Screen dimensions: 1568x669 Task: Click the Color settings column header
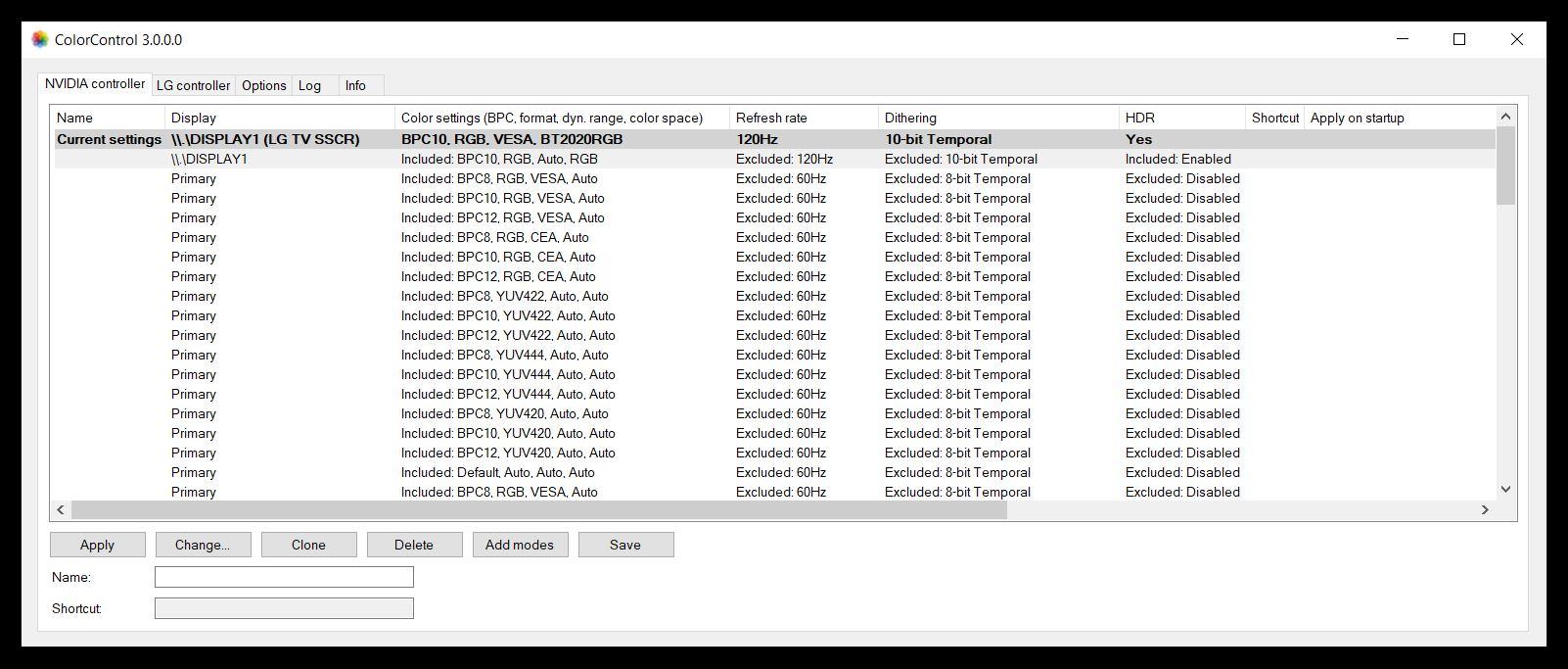click(562, 118)
